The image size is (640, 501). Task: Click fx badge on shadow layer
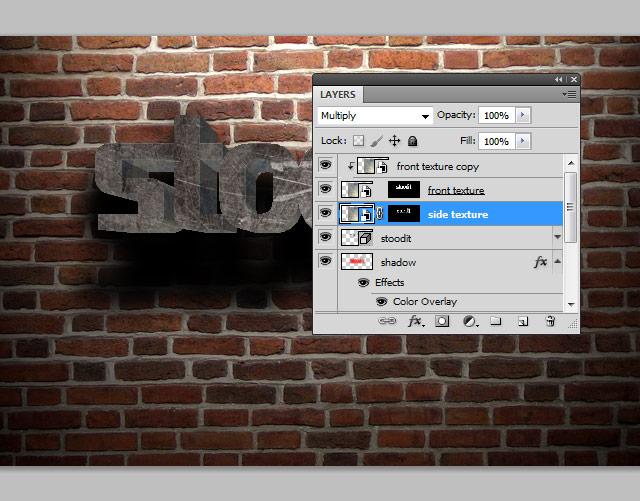click(540, 262)
